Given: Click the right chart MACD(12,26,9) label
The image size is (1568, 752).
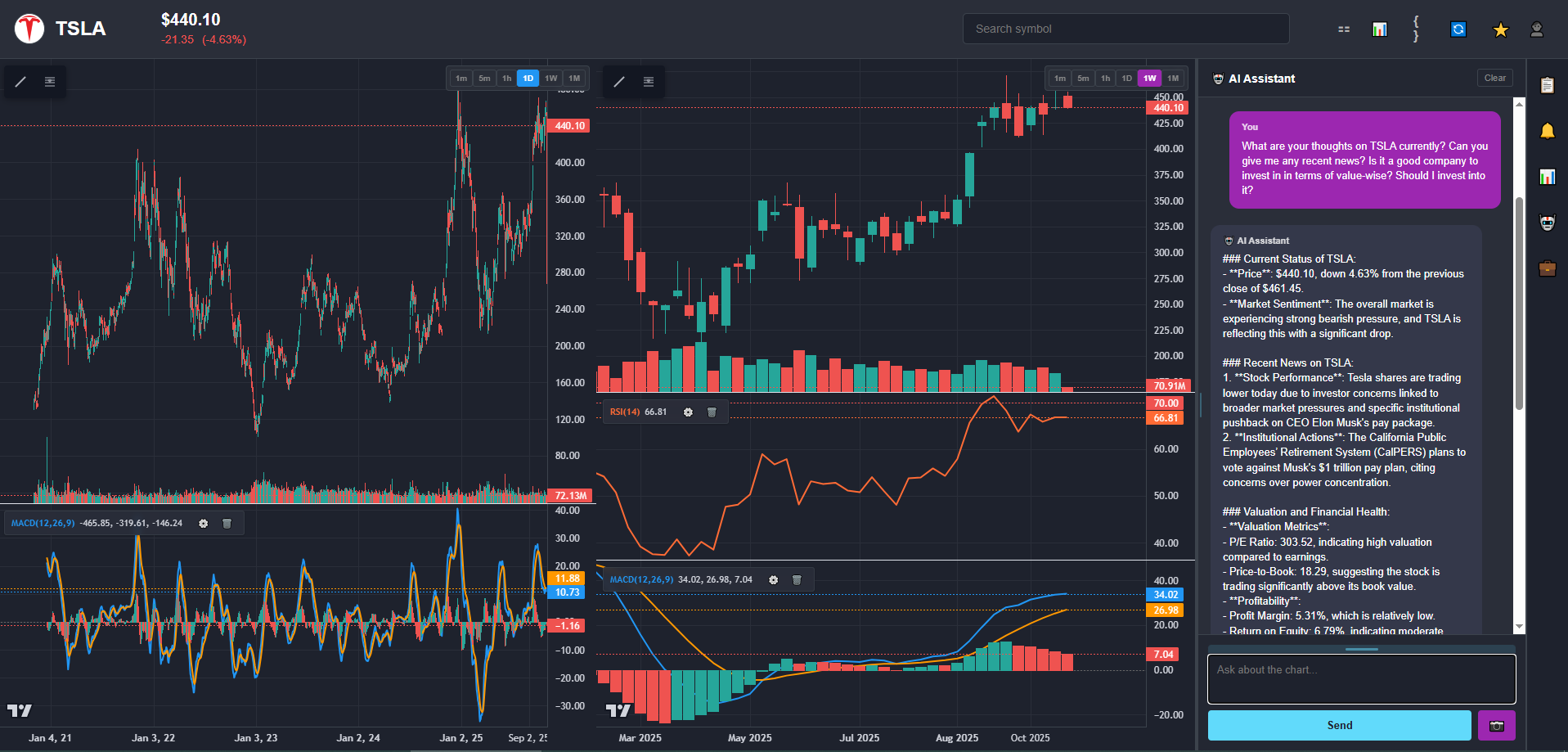Looking at the screenshot, I should point(641,580).
